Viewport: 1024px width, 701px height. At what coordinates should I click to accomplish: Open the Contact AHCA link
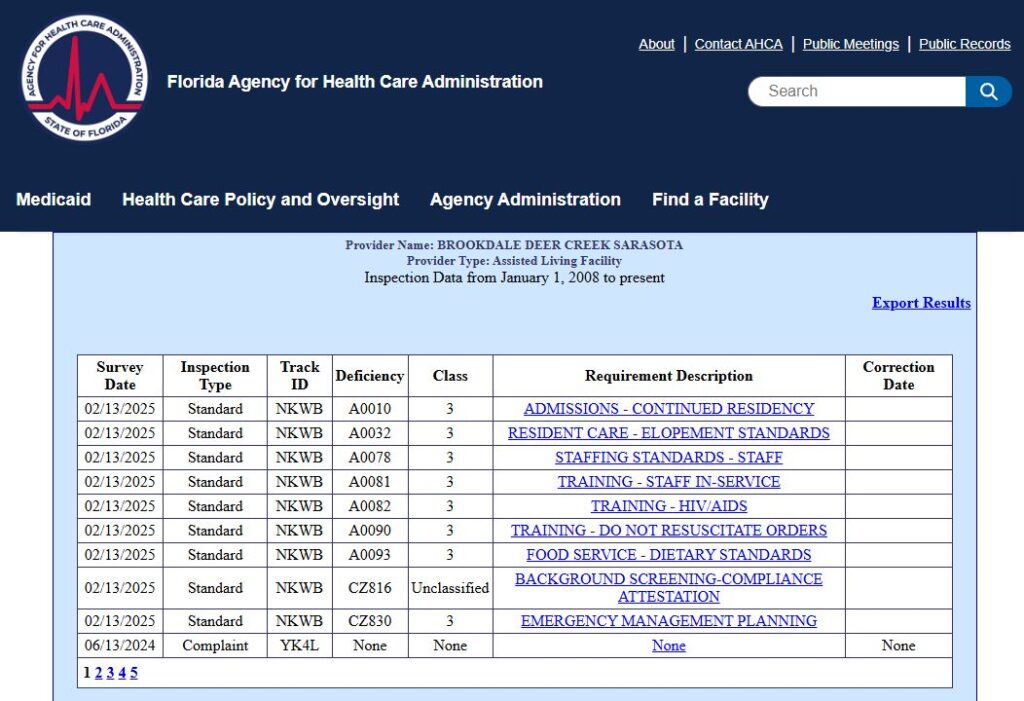pos(738,44)
